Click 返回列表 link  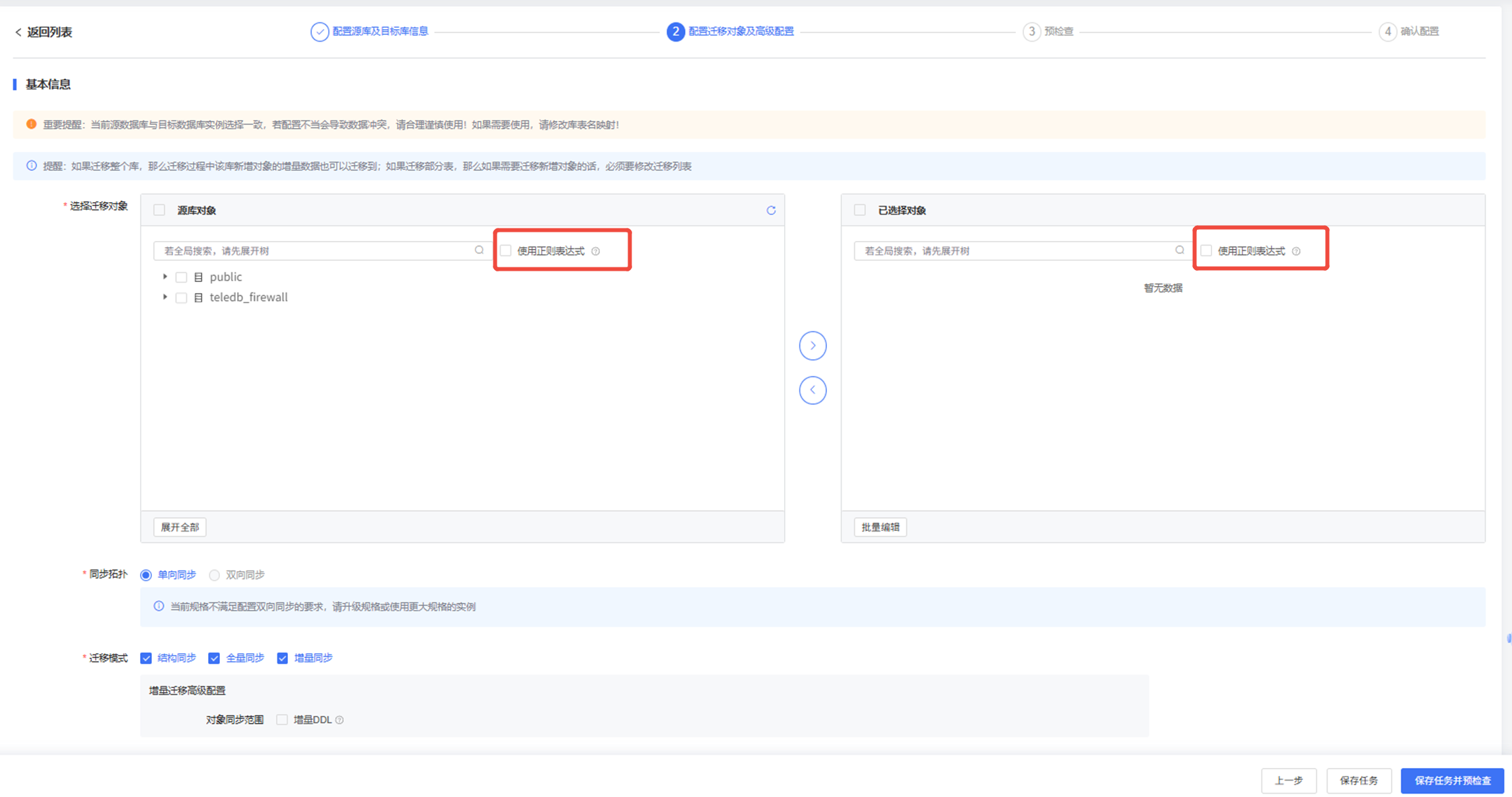pyautogui.click(x=50, y=32)
